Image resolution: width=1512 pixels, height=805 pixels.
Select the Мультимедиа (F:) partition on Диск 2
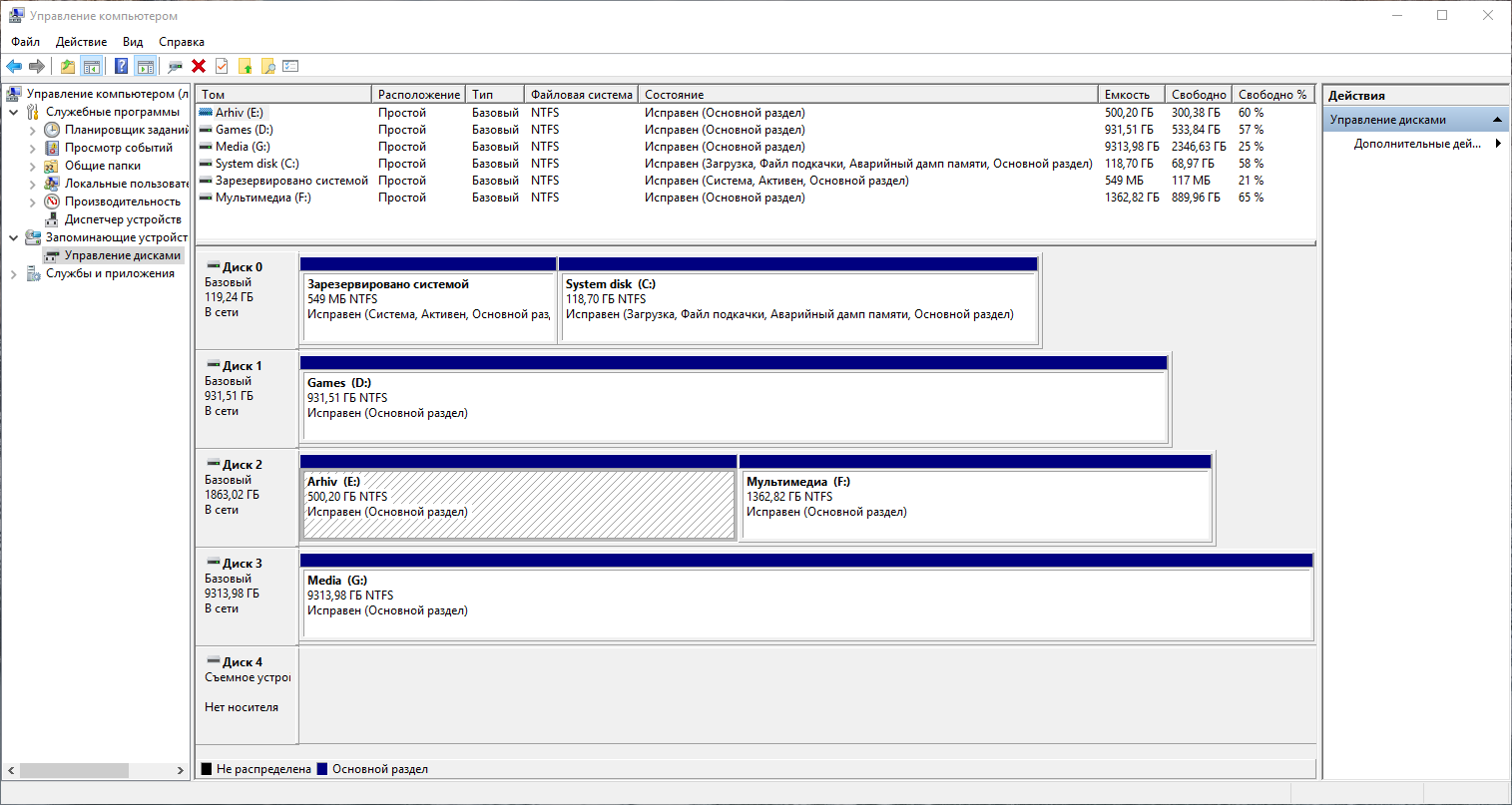976,498
